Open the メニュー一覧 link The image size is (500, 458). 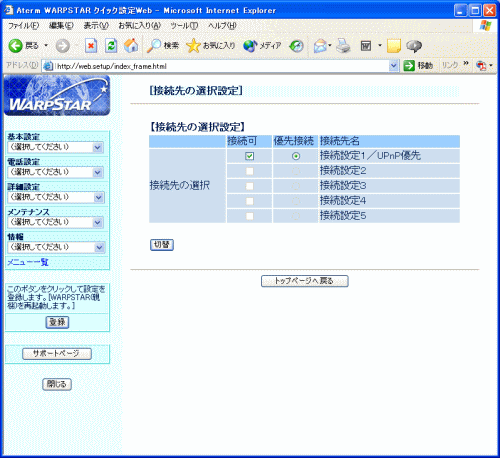click(x=28, y=262)
